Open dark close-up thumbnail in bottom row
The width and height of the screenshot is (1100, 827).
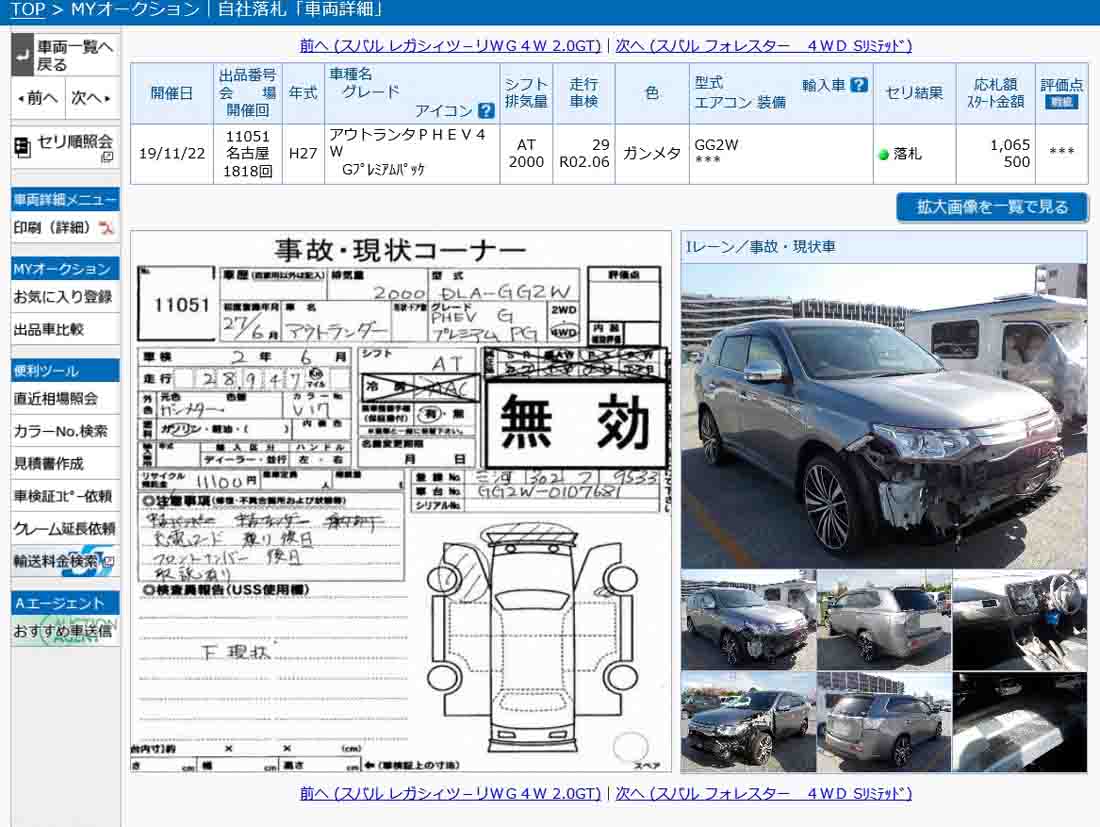pos(1020,722)
